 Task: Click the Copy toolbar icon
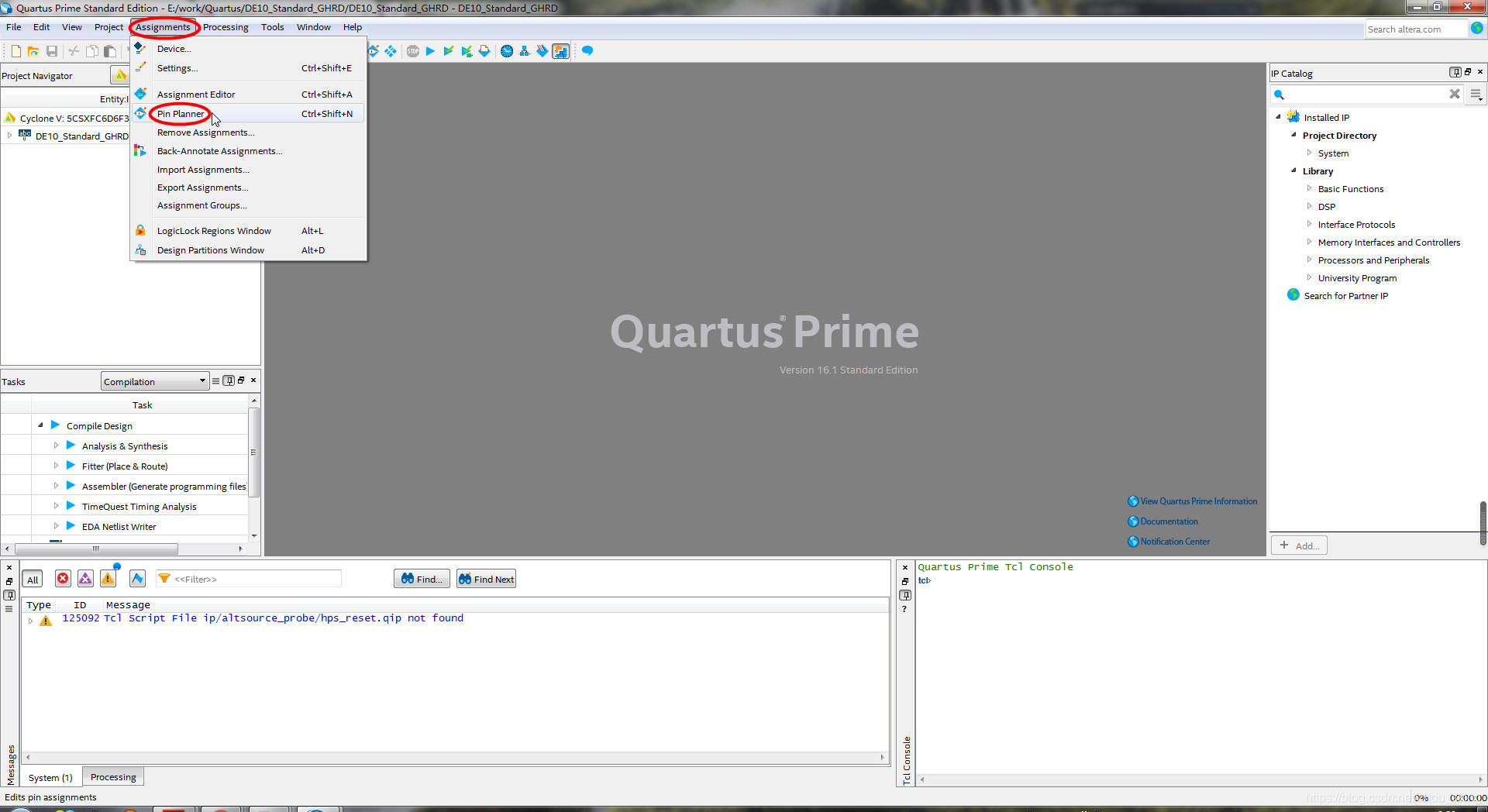point(91,51)
